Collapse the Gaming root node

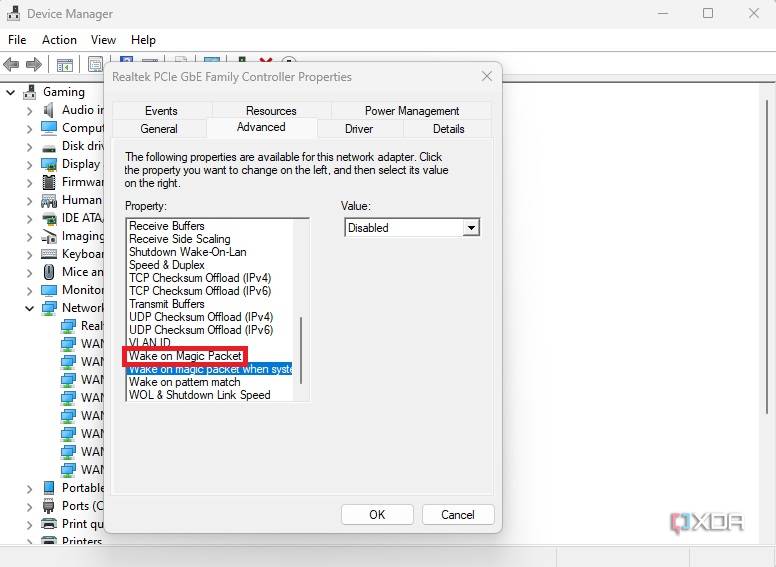coord(11,93)
